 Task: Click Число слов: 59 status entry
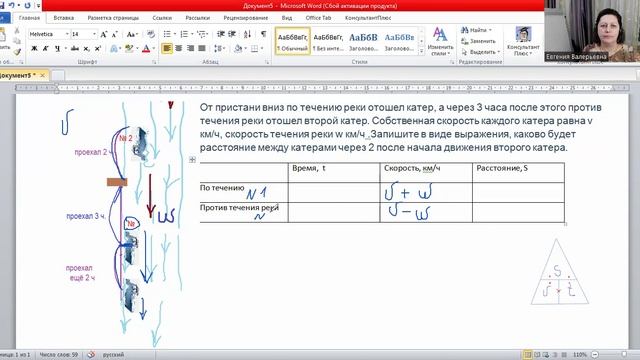[59, 355]
